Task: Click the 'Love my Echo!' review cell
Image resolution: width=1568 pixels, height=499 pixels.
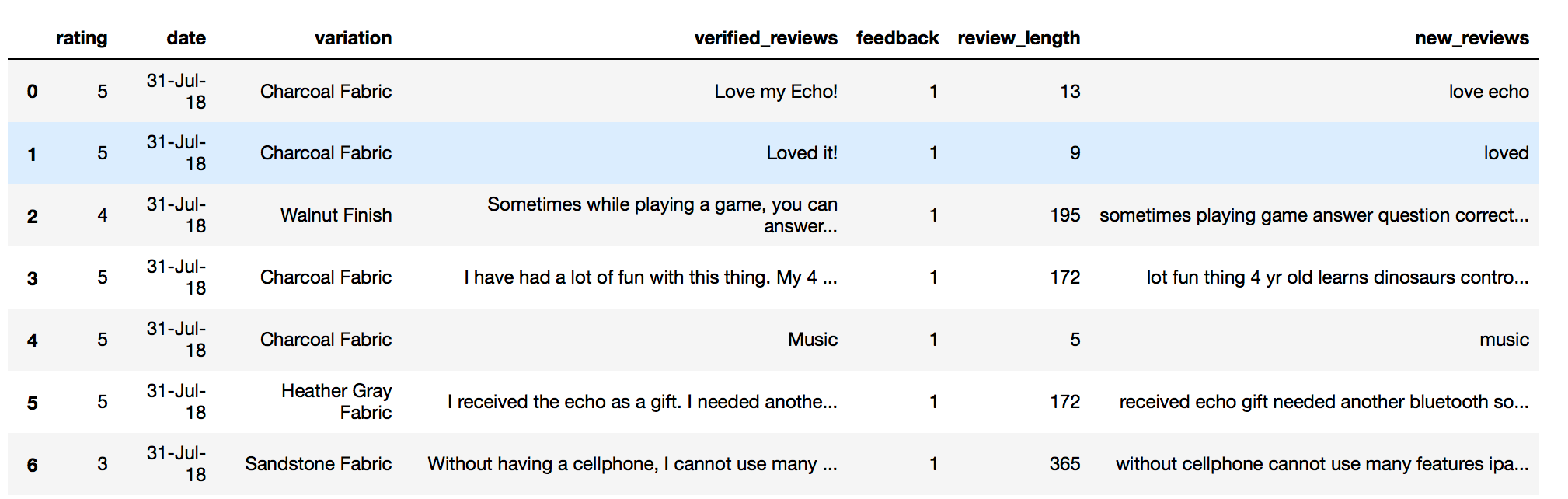Action: [x=775, y=92]
